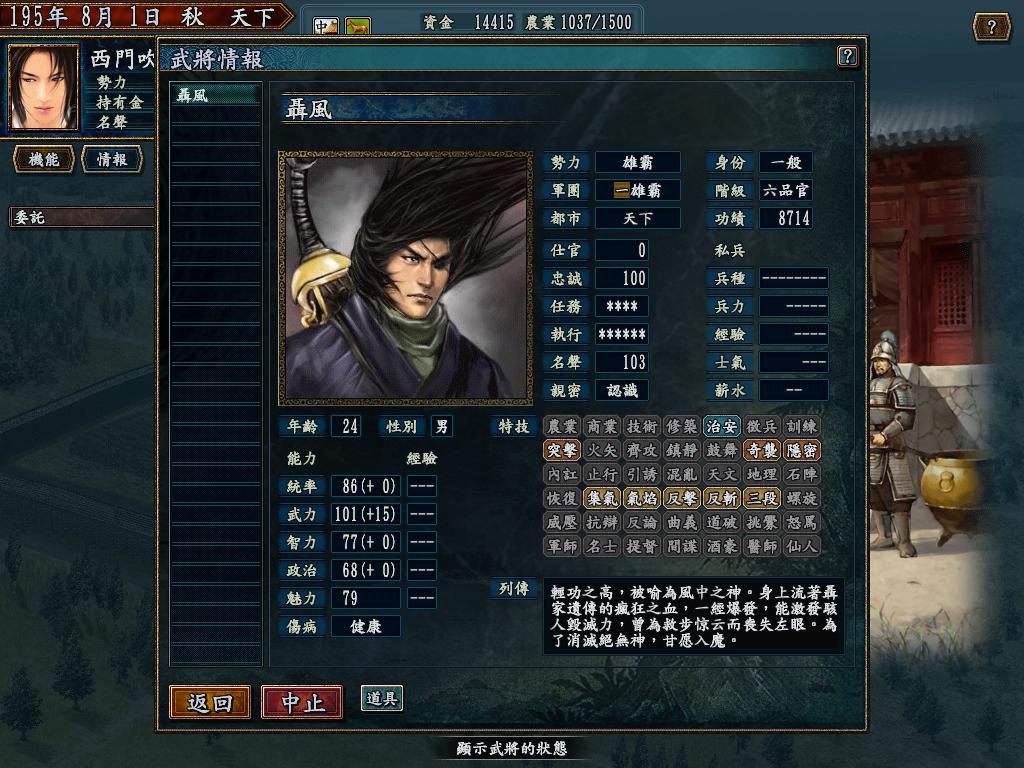The height and width of the screenshot is (768, 1024).
Task: Select the 突擊 skill tile
Action: coord(562,450)
